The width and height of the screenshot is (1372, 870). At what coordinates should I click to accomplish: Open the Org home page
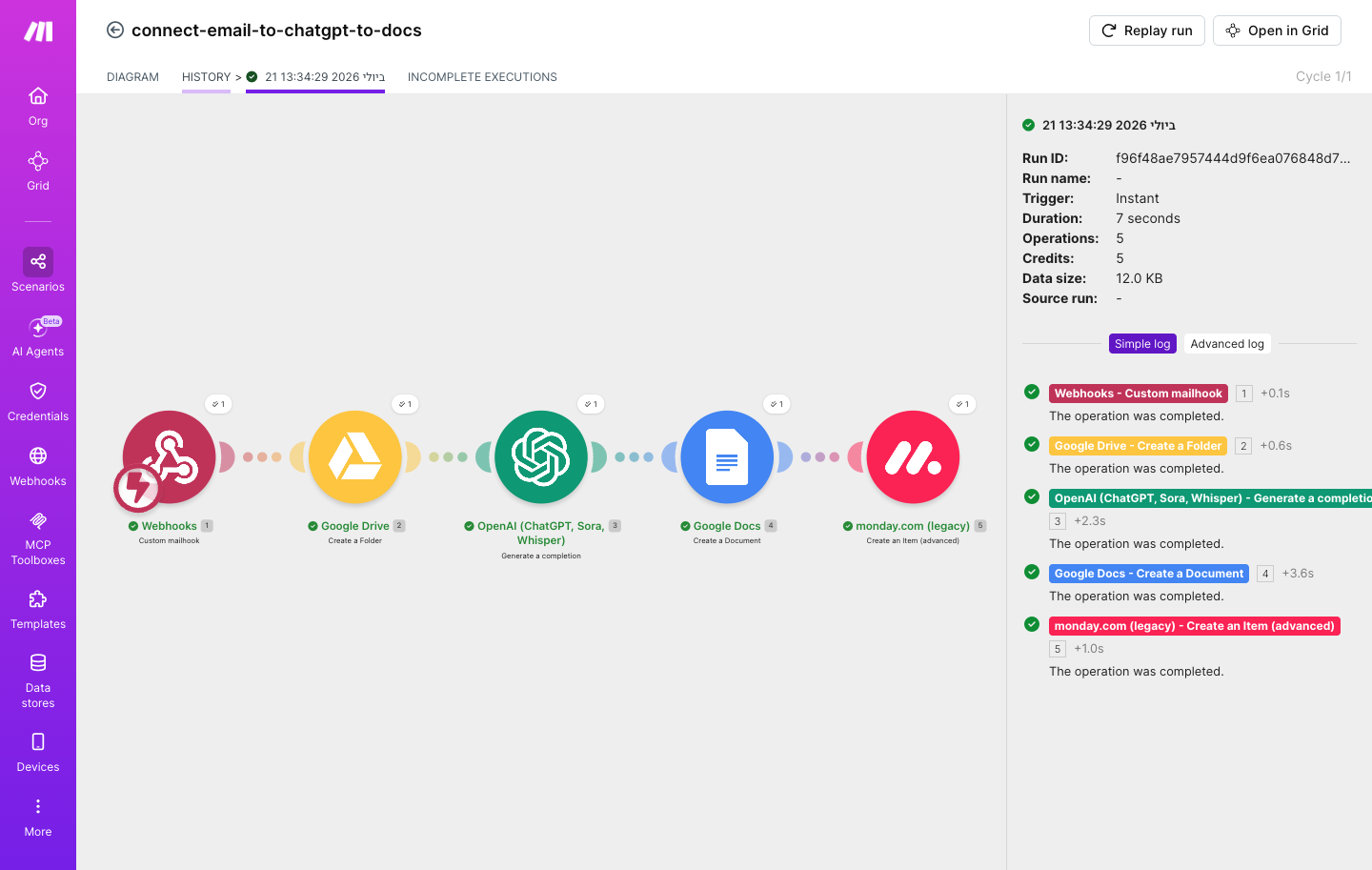click(x=38, y=107)
